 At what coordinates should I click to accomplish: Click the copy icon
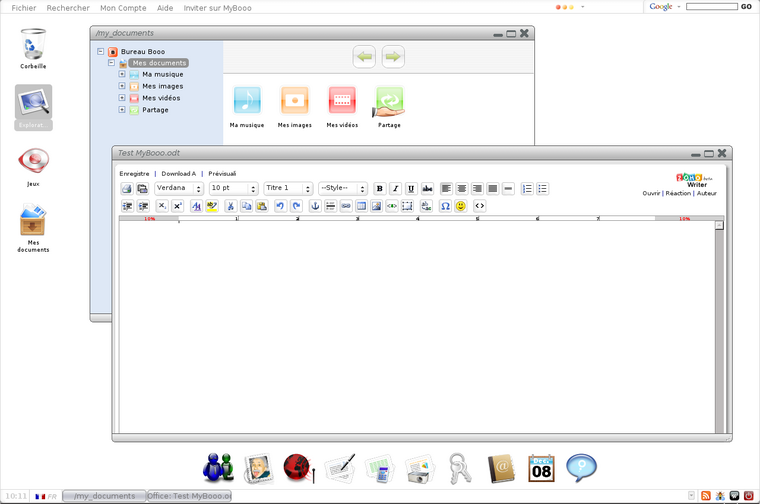coord(246,206)
